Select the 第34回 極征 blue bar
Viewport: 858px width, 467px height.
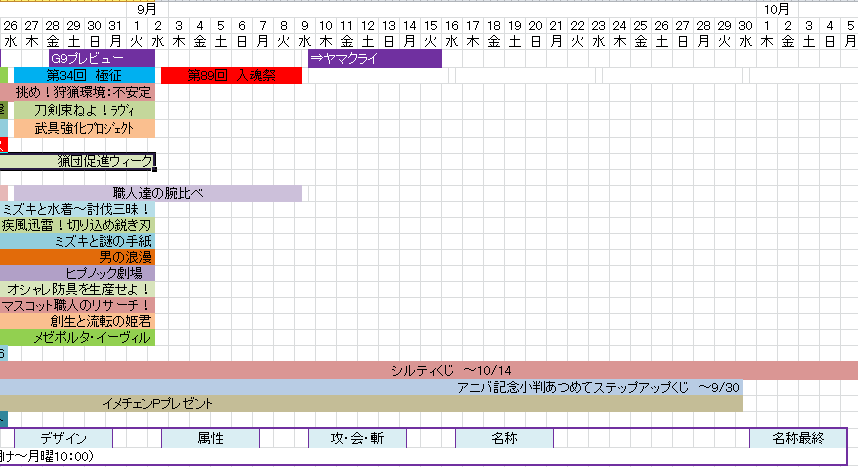point(84,76)
